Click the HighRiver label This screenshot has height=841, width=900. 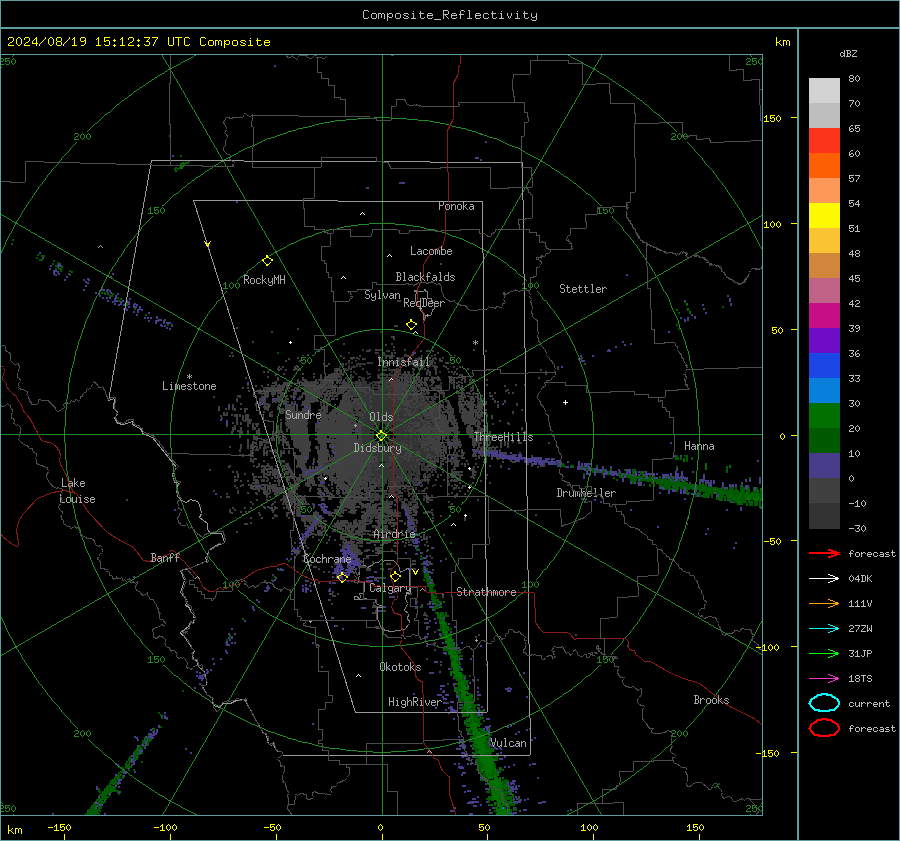[x=414, y=702]
